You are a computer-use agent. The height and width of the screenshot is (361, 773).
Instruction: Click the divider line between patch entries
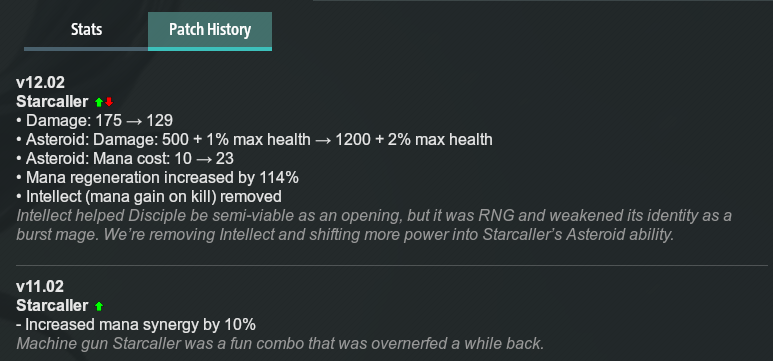click(392, 265)
